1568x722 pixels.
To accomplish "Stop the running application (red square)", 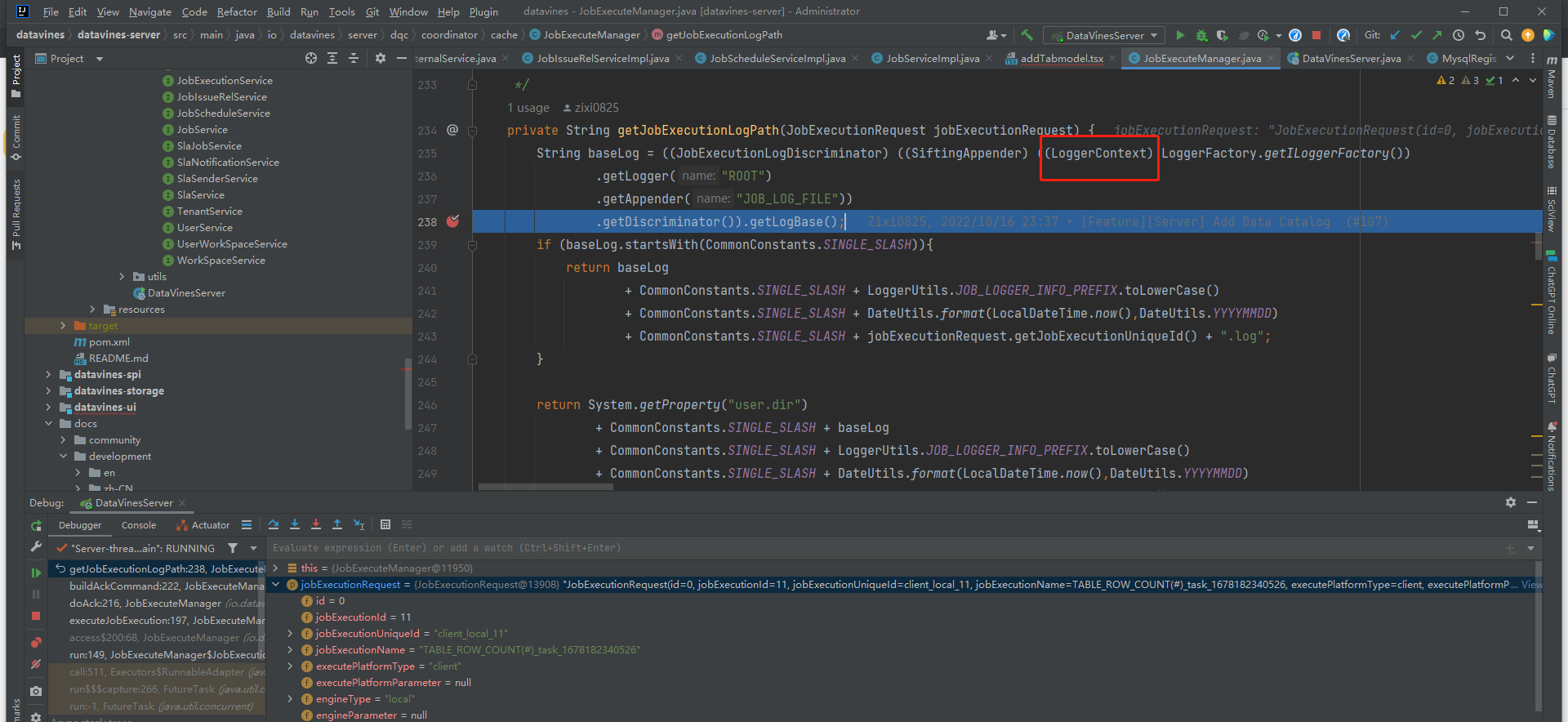I will point(1316,35).
